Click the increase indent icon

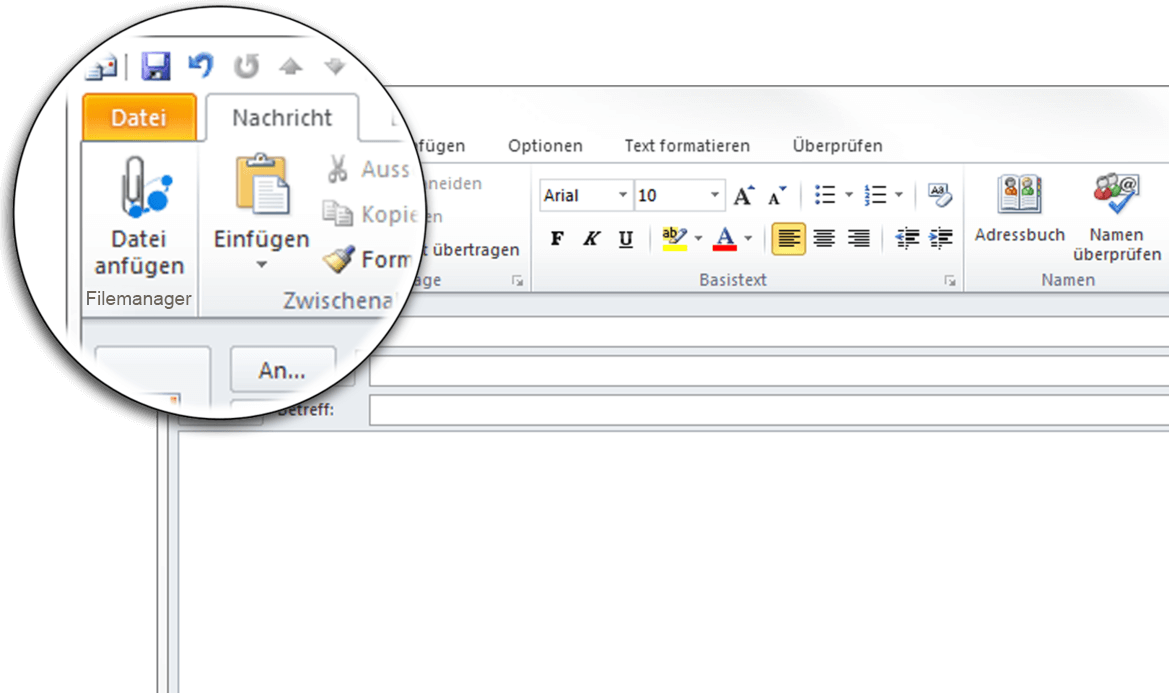pyautogui.click(x=942, y=238)
